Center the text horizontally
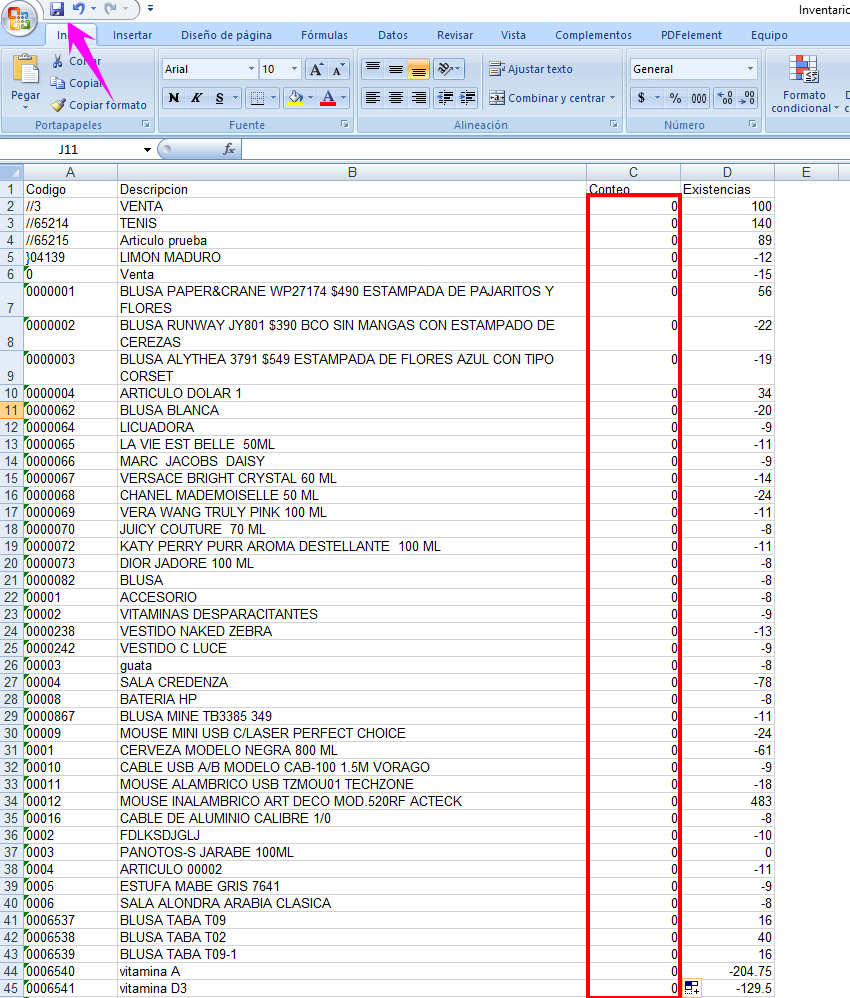This screenshot has width=850, height=998. [396, 98]
